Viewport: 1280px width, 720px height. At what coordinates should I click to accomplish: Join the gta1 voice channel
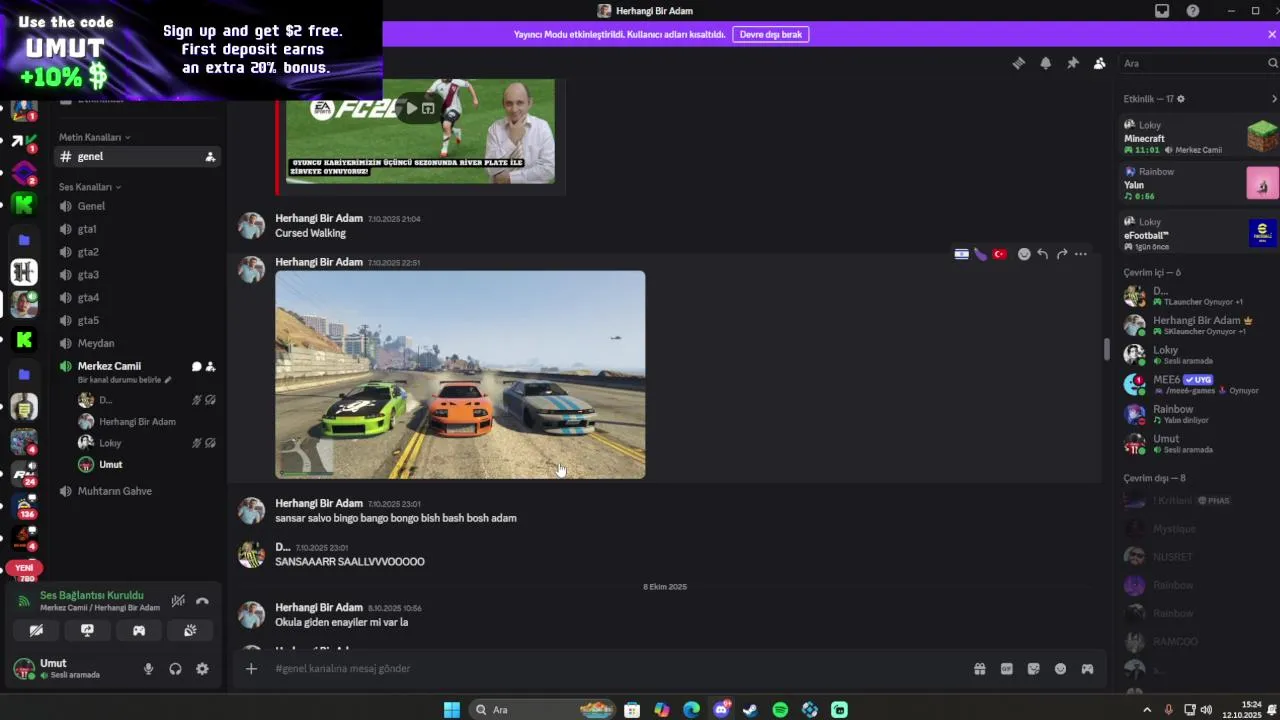click(137, 229)
